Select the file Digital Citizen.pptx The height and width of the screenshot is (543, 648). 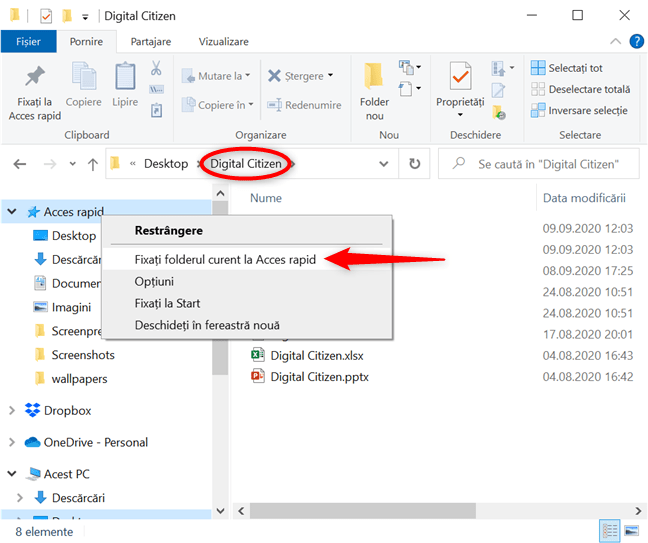click(310, 376)
